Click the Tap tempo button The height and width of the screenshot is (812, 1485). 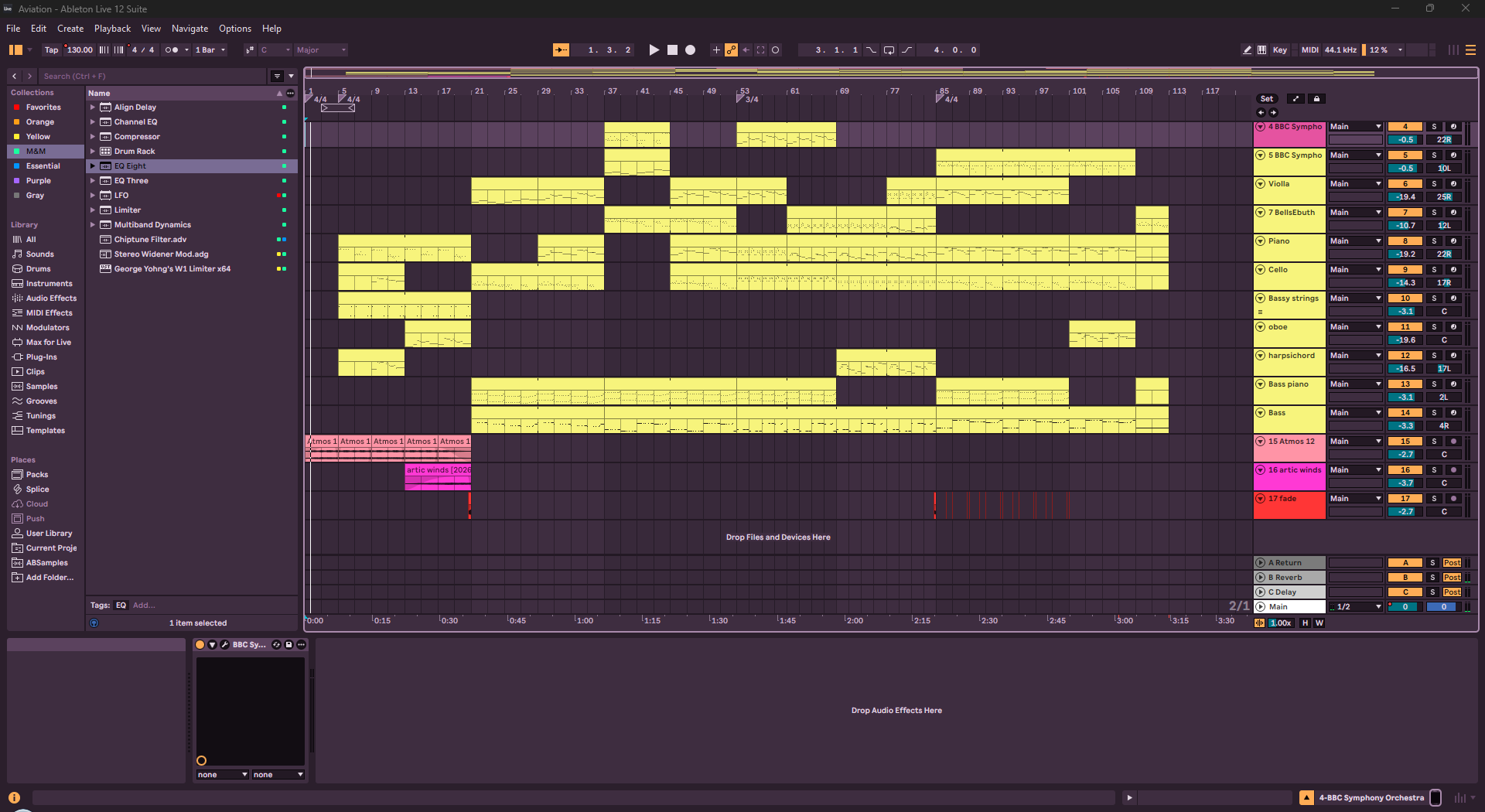click(51, 50)
